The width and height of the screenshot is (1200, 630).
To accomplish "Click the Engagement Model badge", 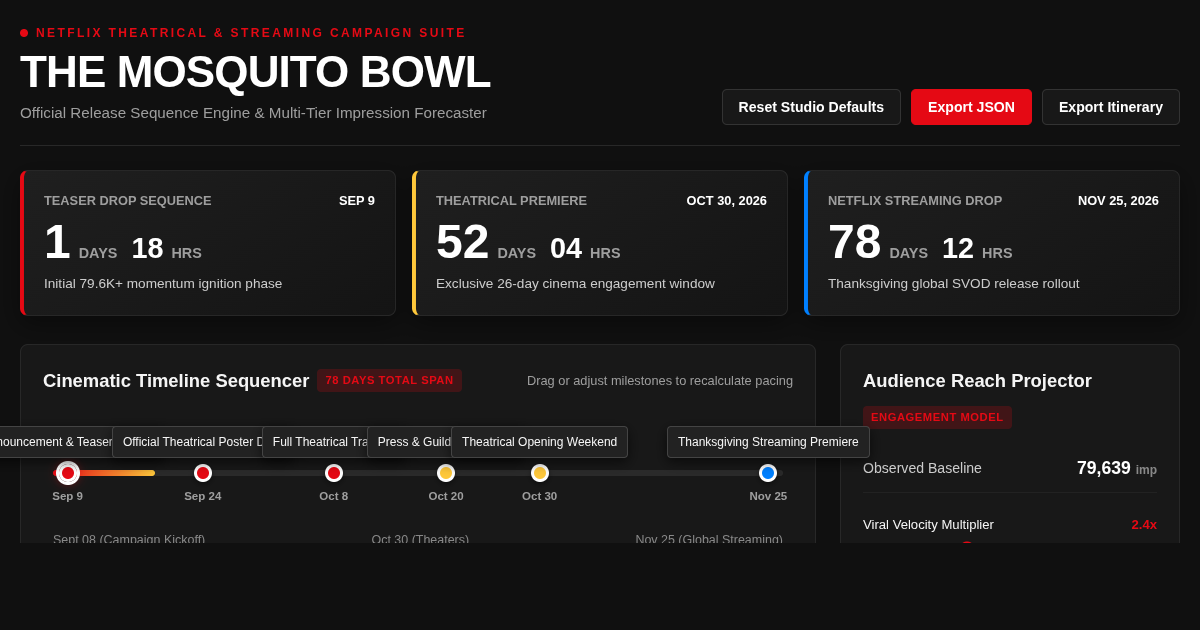I will point(937,417).
